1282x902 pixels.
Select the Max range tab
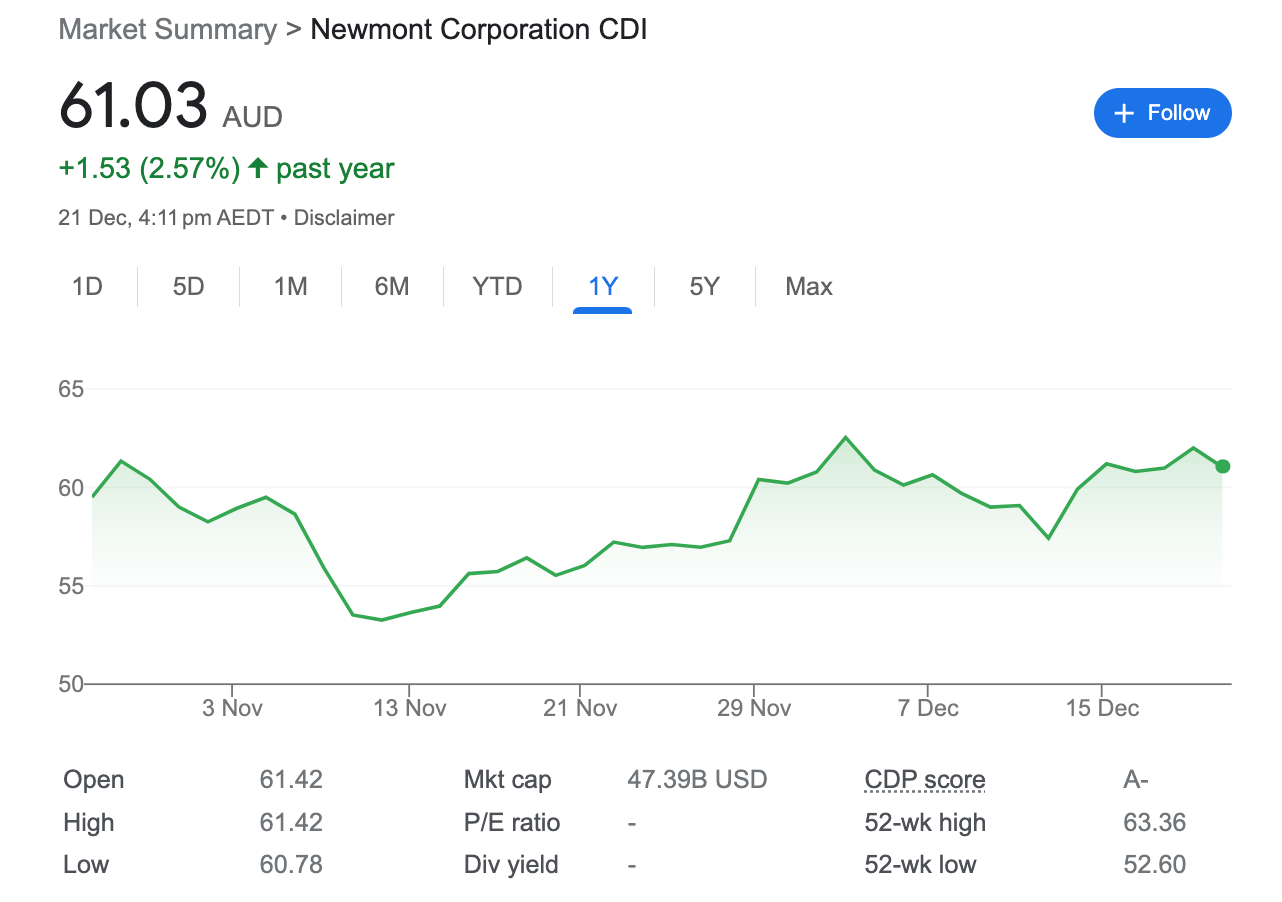coord(809,287)
